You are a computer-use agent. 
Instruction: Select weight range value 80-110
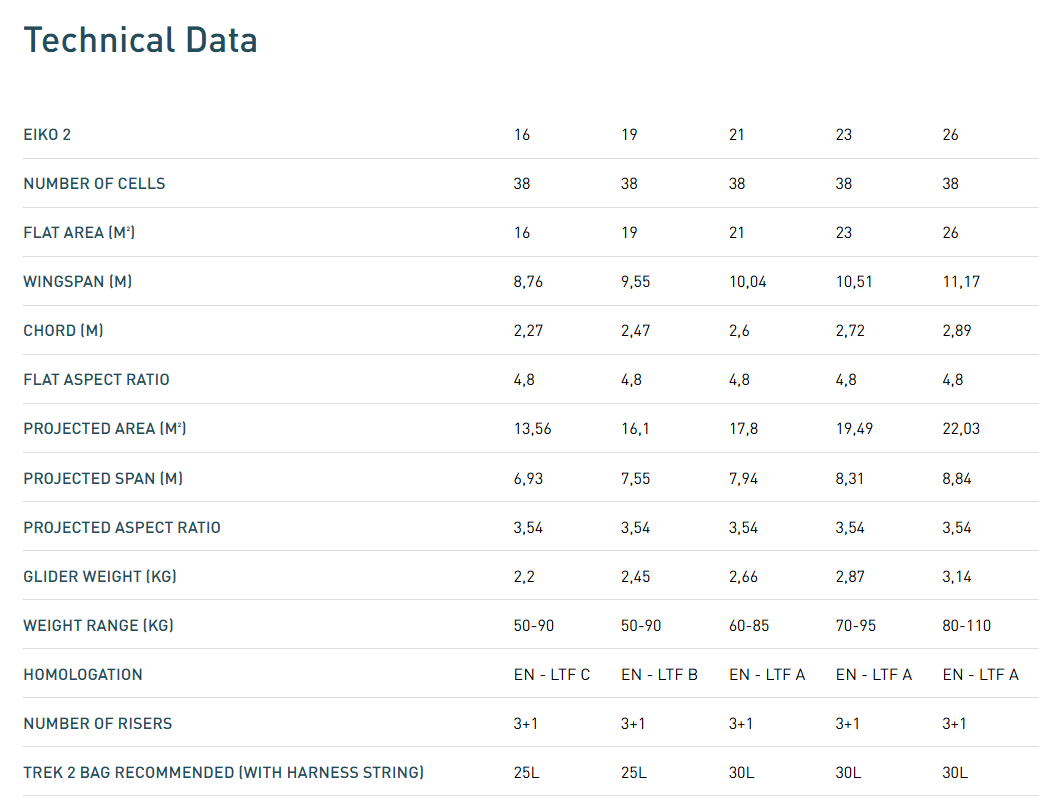(967, 626)
